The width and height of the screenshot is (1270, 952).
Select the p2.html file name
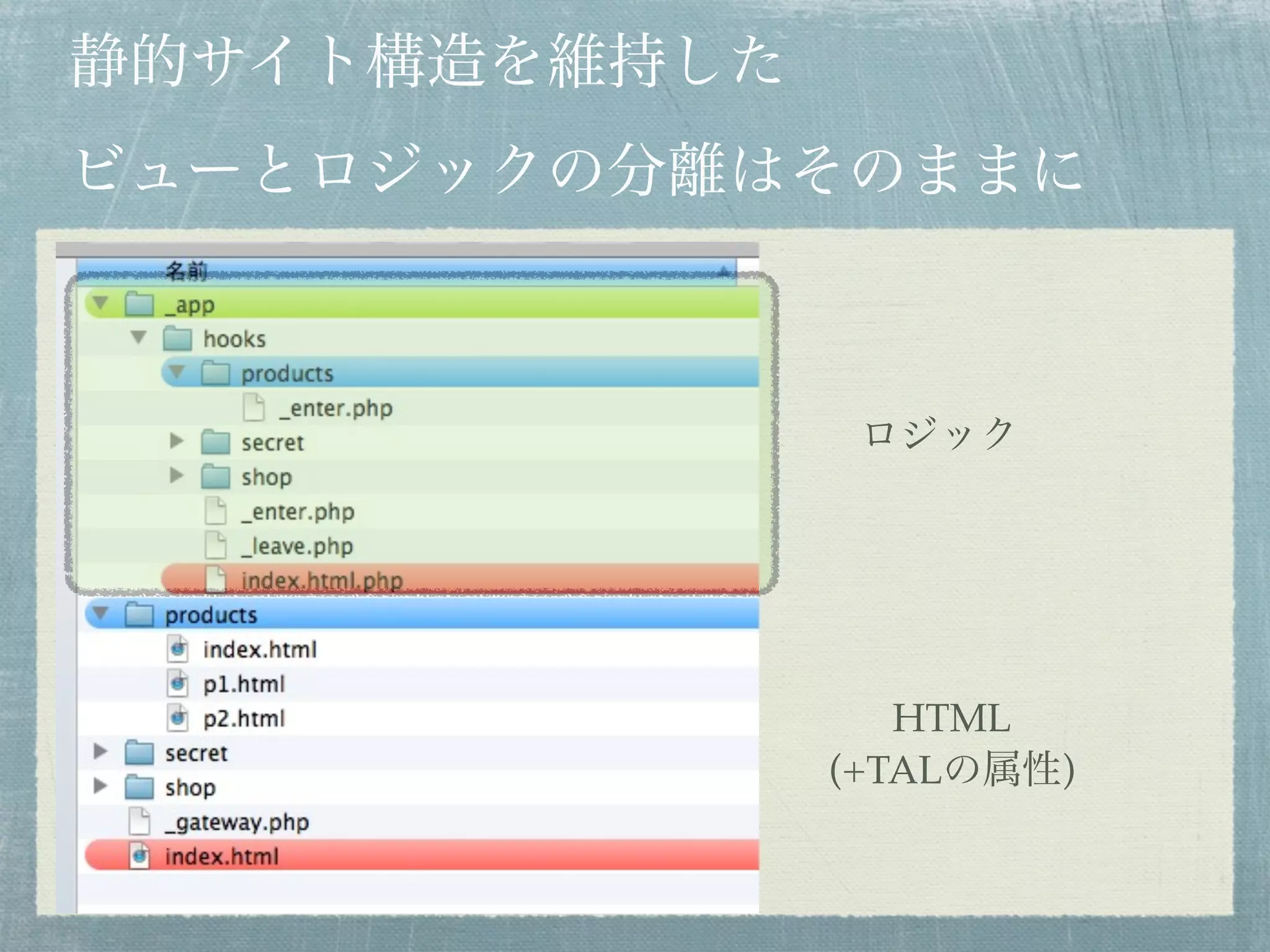pos(244,719)
